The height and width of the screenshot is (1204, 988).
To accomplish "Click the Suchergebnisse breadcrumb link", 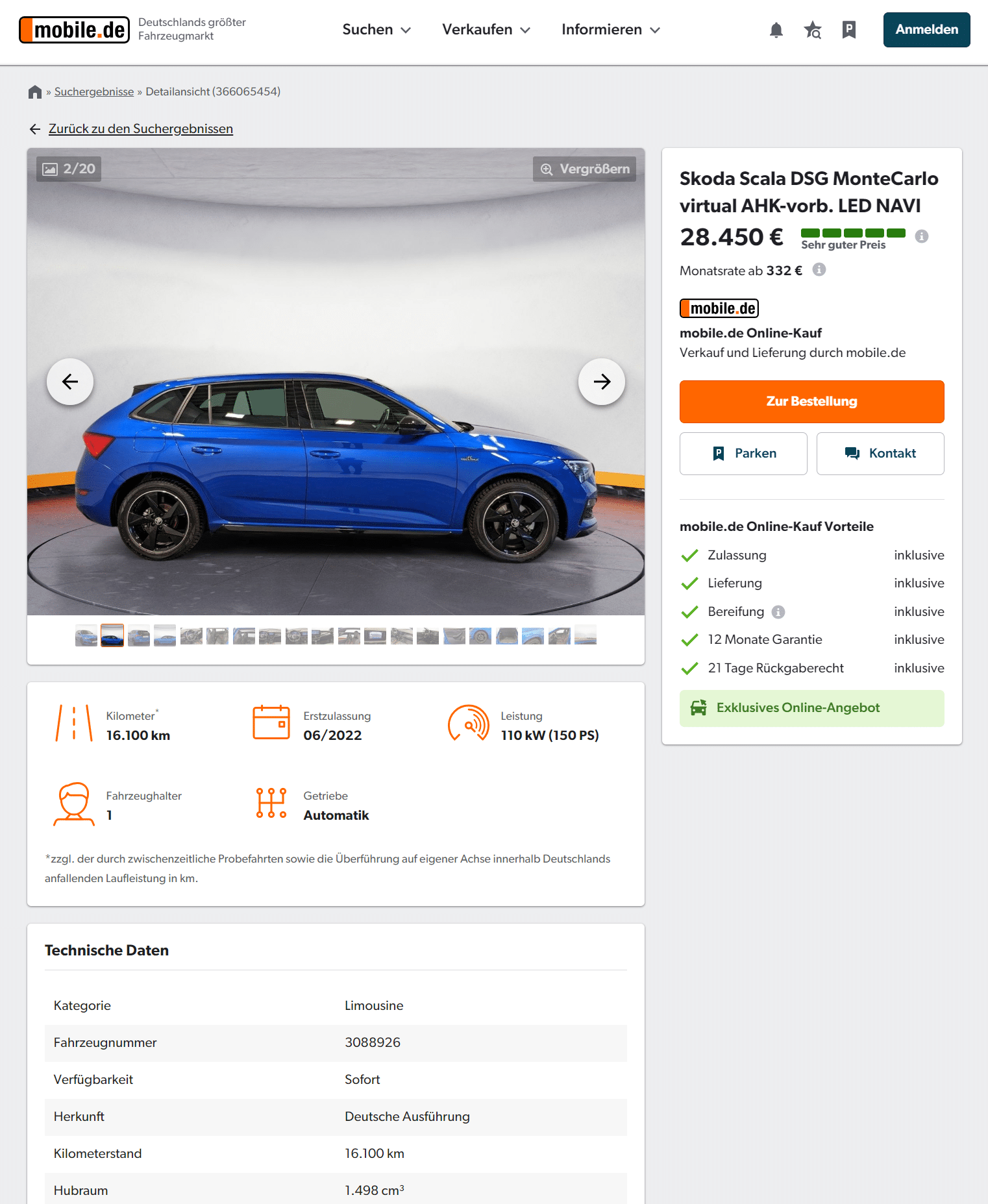I will coord(94,92).
